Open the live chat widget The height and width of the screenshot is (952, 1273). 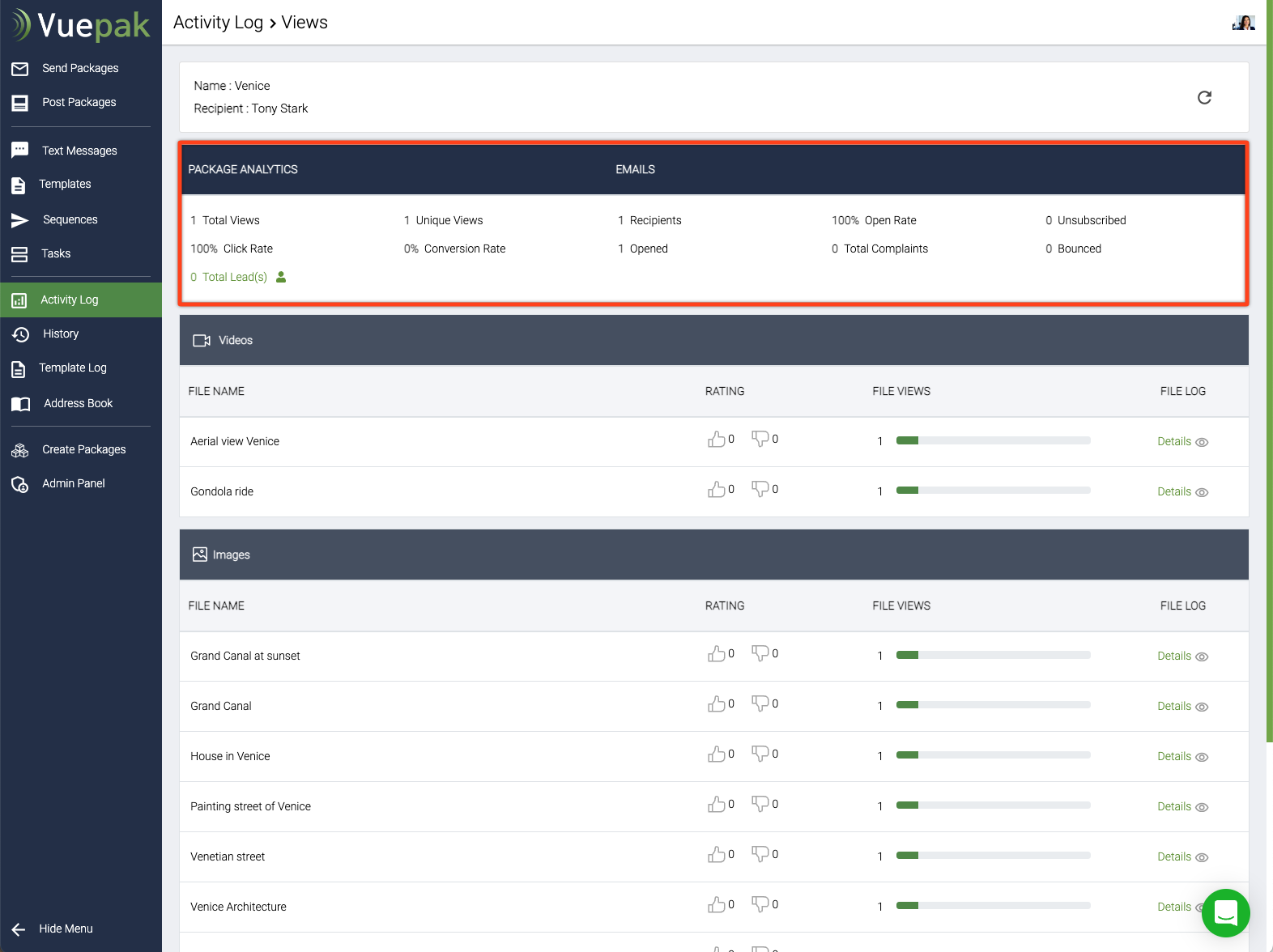click(x=1225, y=912)
